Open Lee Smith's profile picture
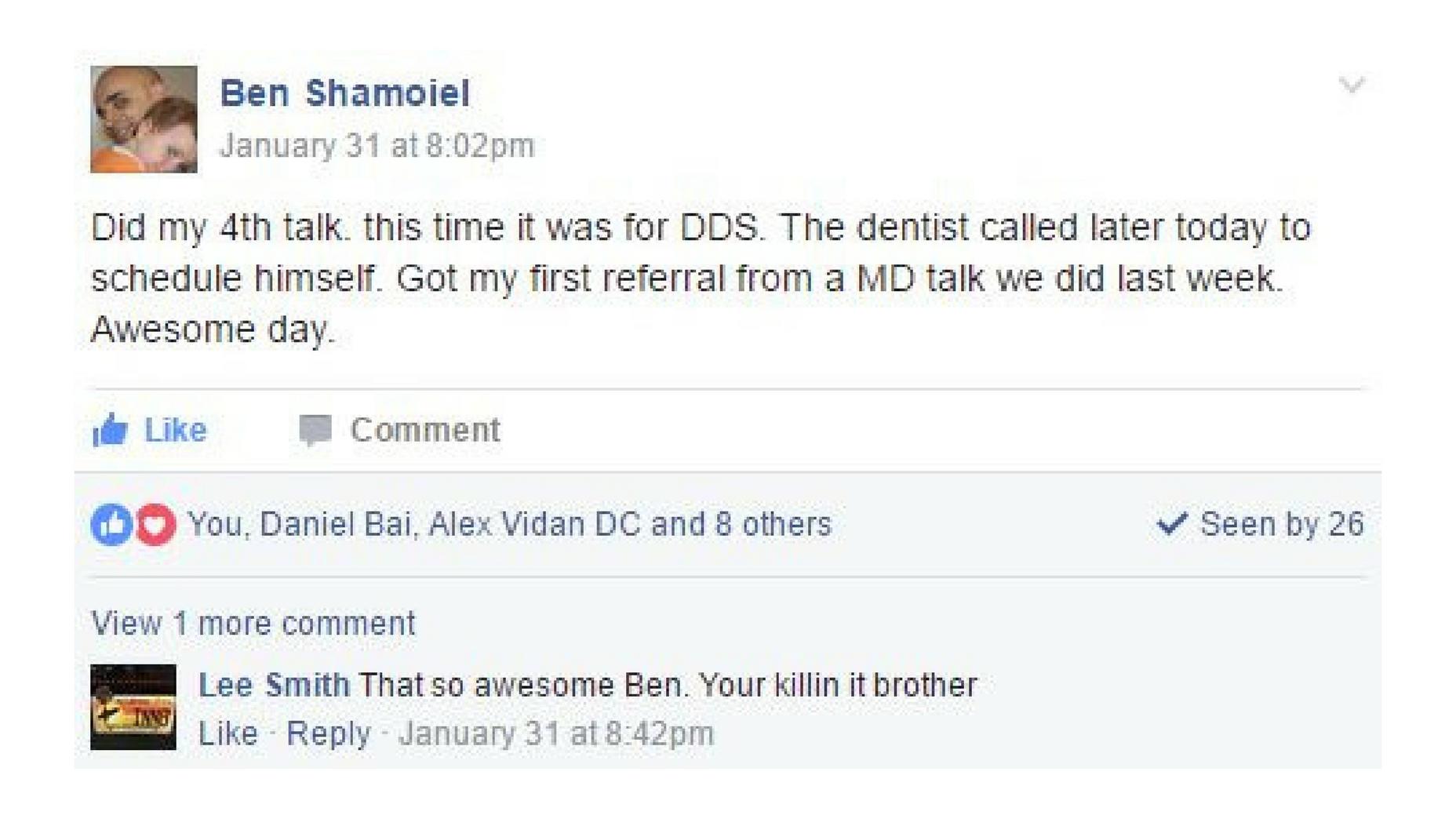Viewport: 1456px width, 819px height. [x=133, y=707]
